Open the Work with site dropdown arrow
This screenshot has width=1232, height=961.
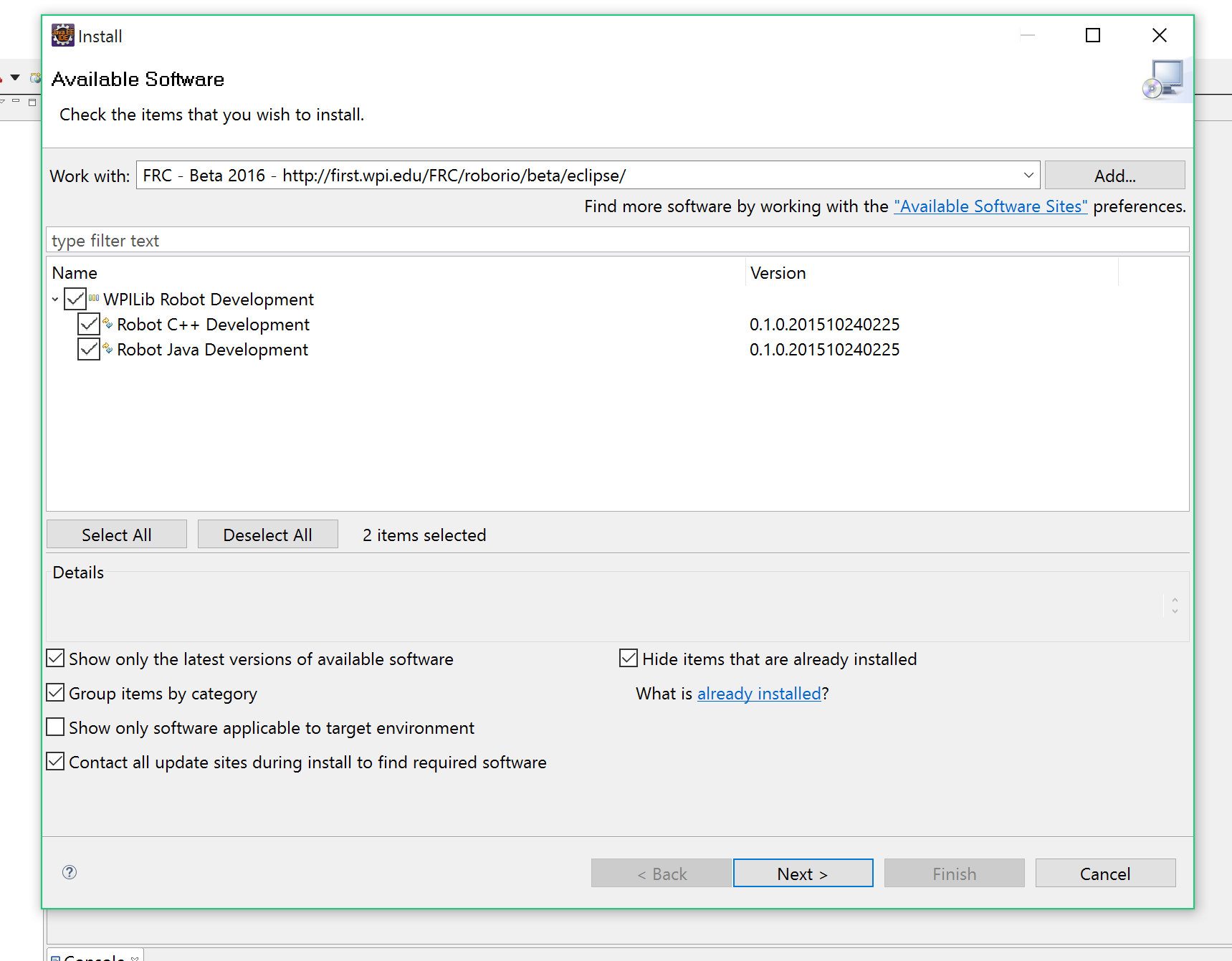(1028, 175)
